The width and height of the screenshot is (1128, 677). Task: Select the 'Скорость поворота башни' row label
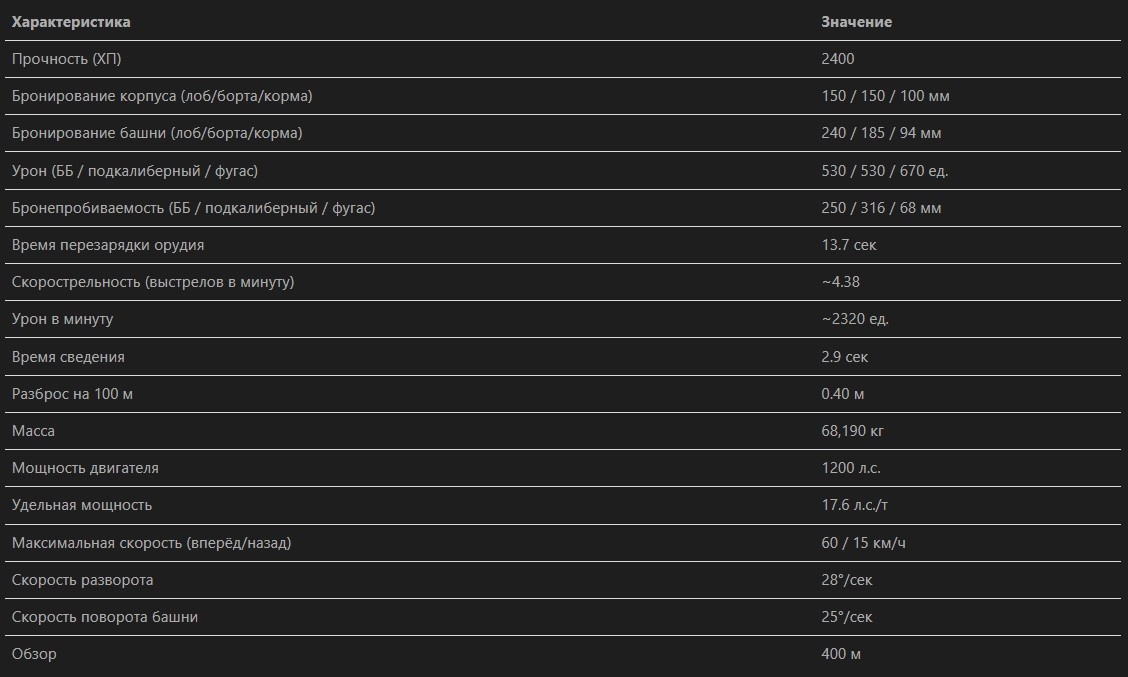point(105,617)
